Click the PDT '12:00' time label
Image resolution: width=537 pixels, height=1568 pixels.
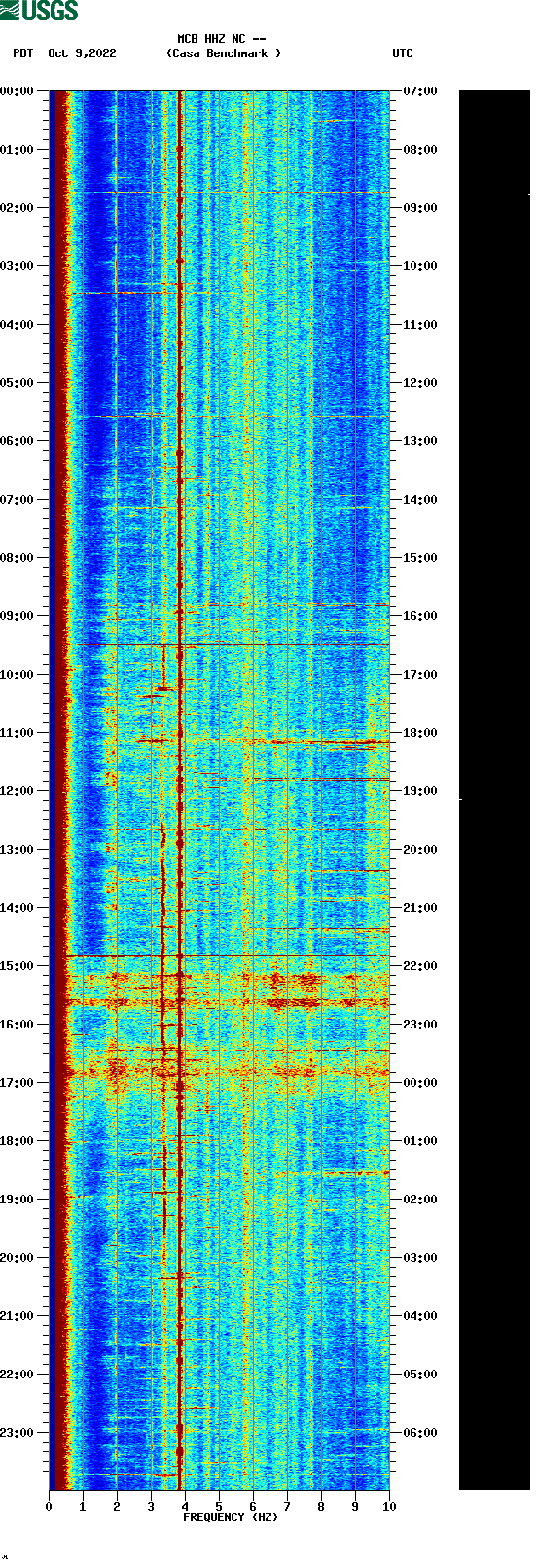click(x=18, y=791)
